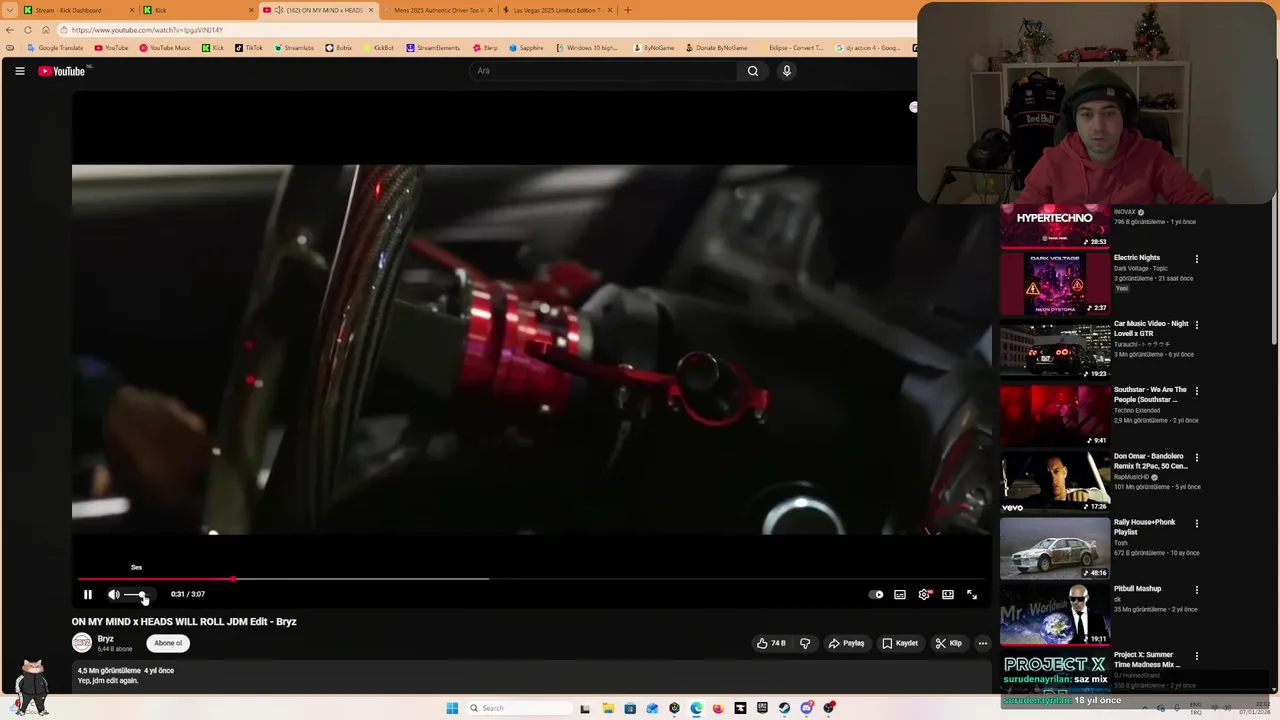Open Don Omar - Bandolero options menu

point(1196,457)
